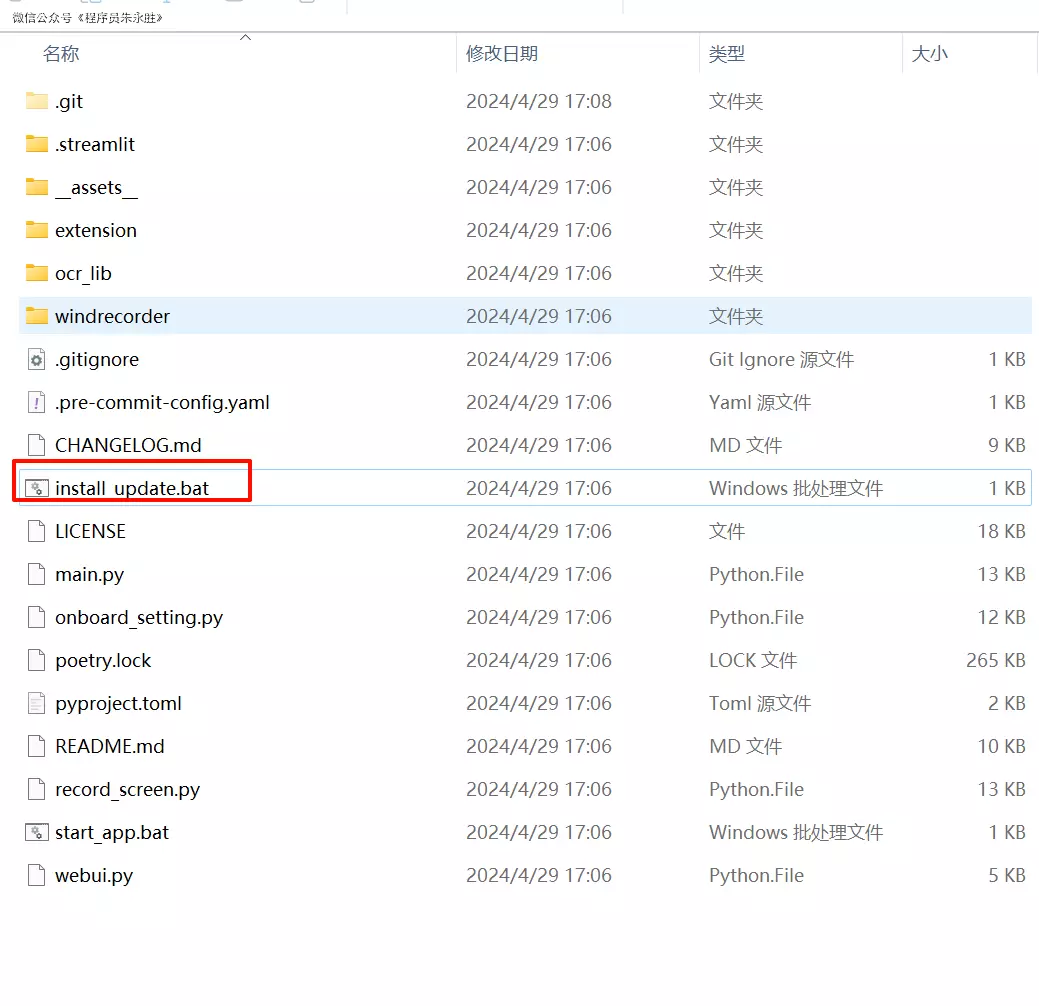Sort by 修改日期 column header
Image resolution: width=1039 pixels, height=1006 pixels.
tap(502, 54)
